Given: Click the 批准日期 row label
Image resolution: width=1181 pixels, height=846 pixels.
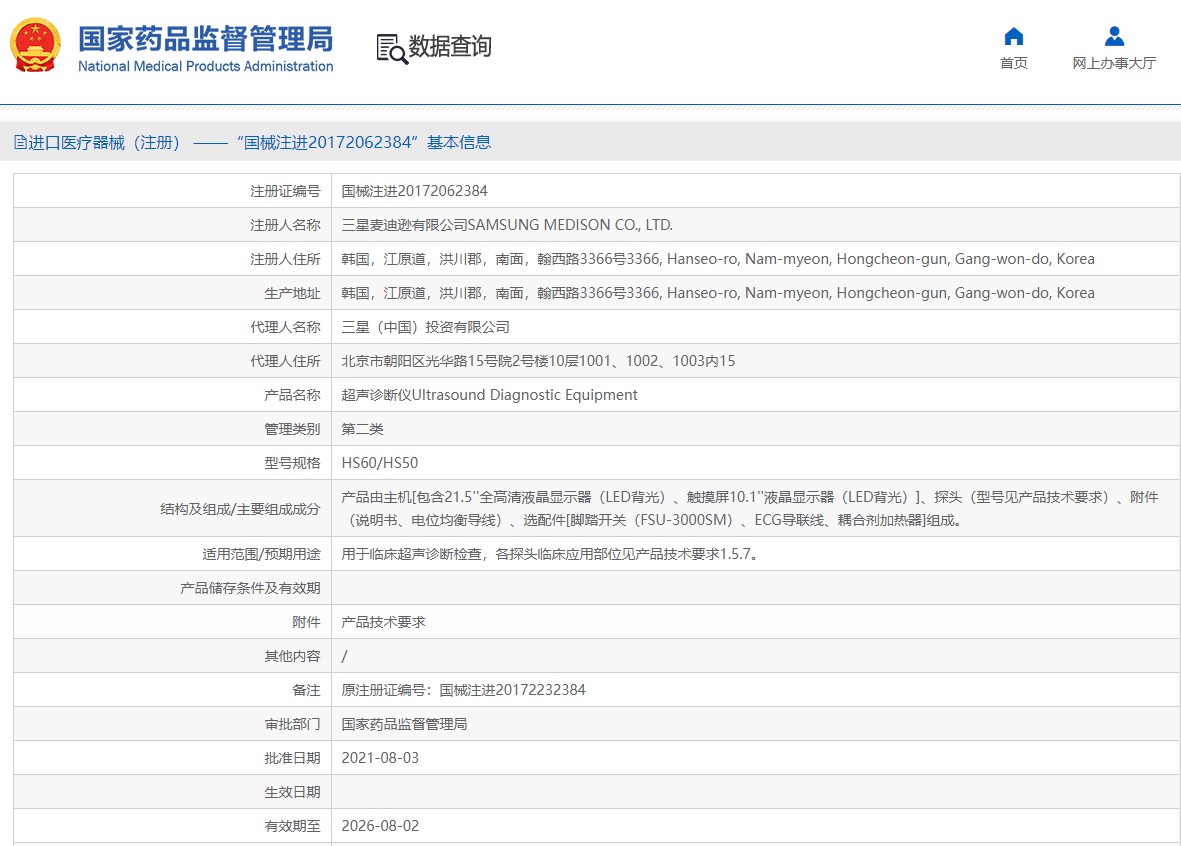Looking at the screenshot, I should coord(292,758).
